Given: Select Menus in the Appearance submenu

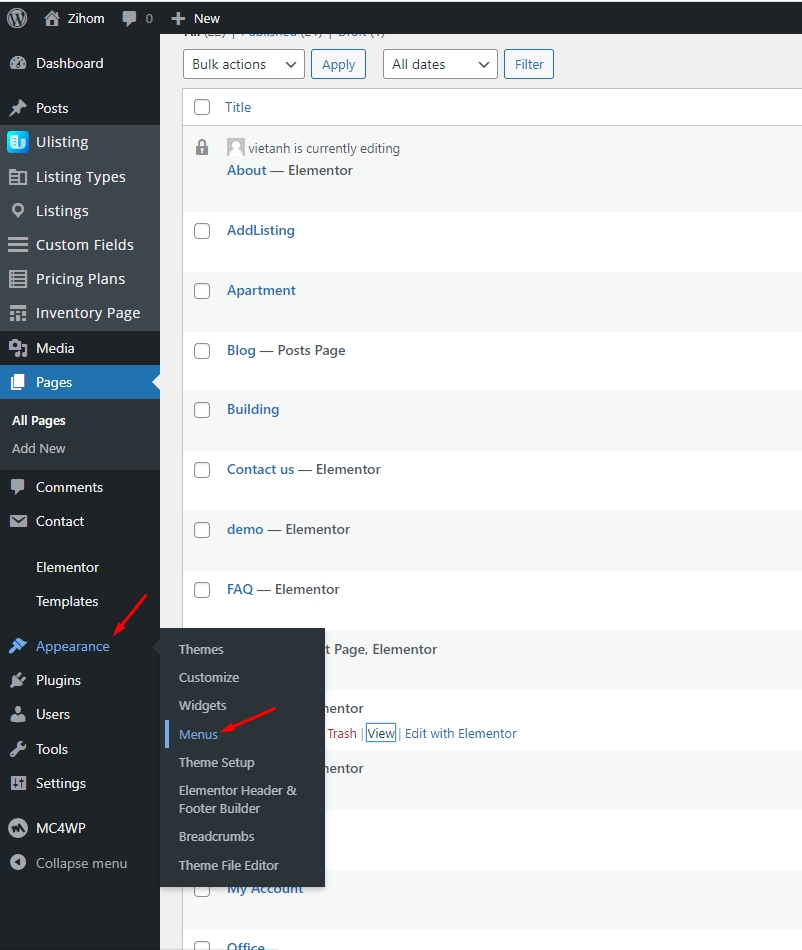Looking at the screenshot, I should point(198,734).
